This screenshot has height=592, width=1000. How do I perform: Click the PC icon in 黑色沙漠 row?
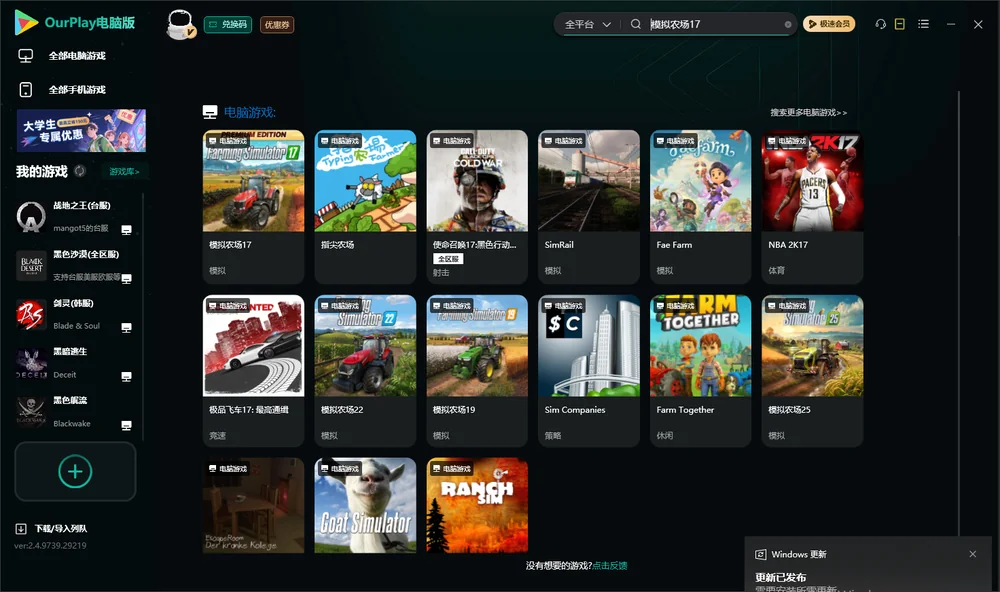(126, 278)
